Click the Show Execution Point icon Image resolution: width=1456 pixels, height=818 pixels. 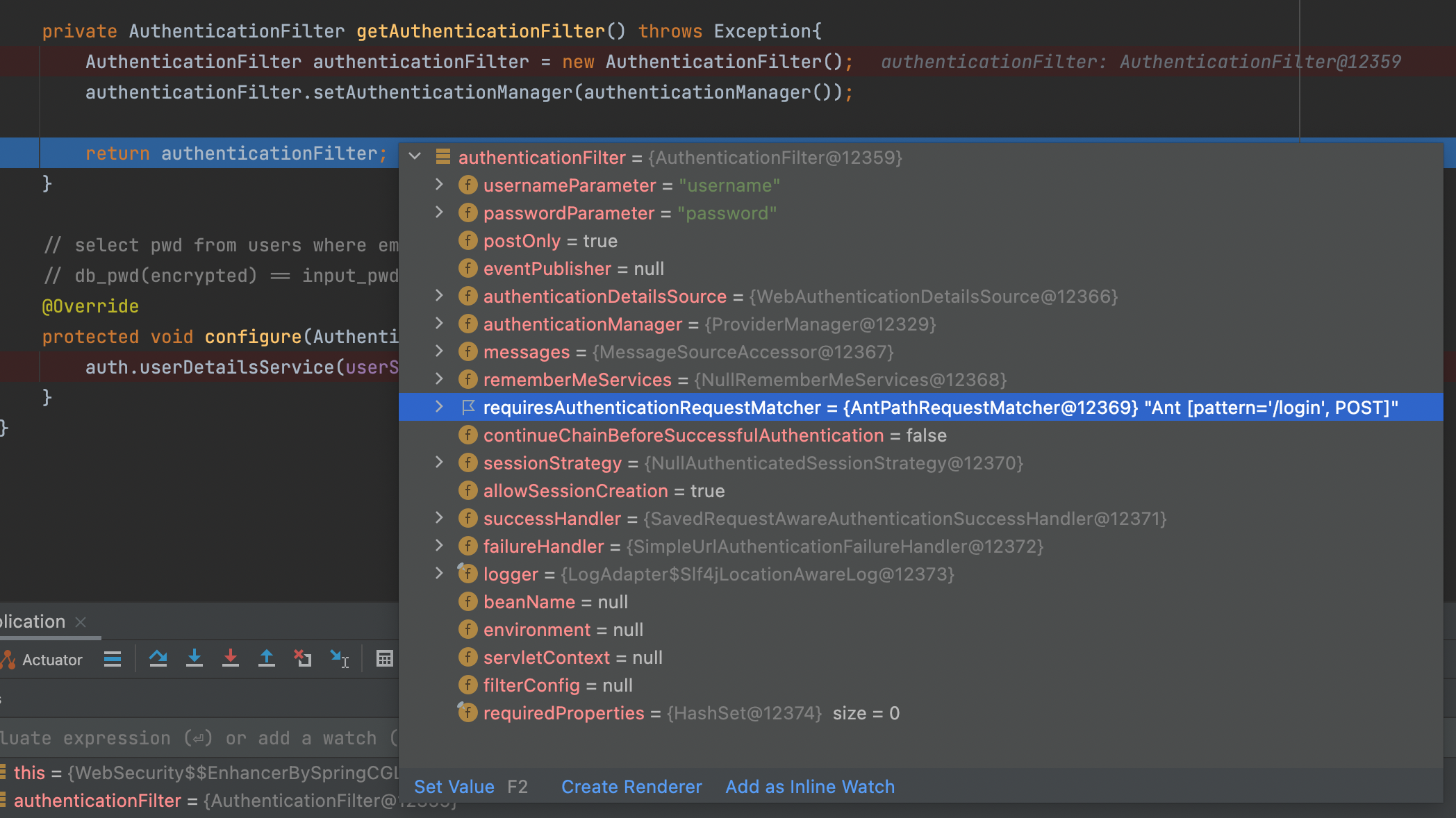113,658
